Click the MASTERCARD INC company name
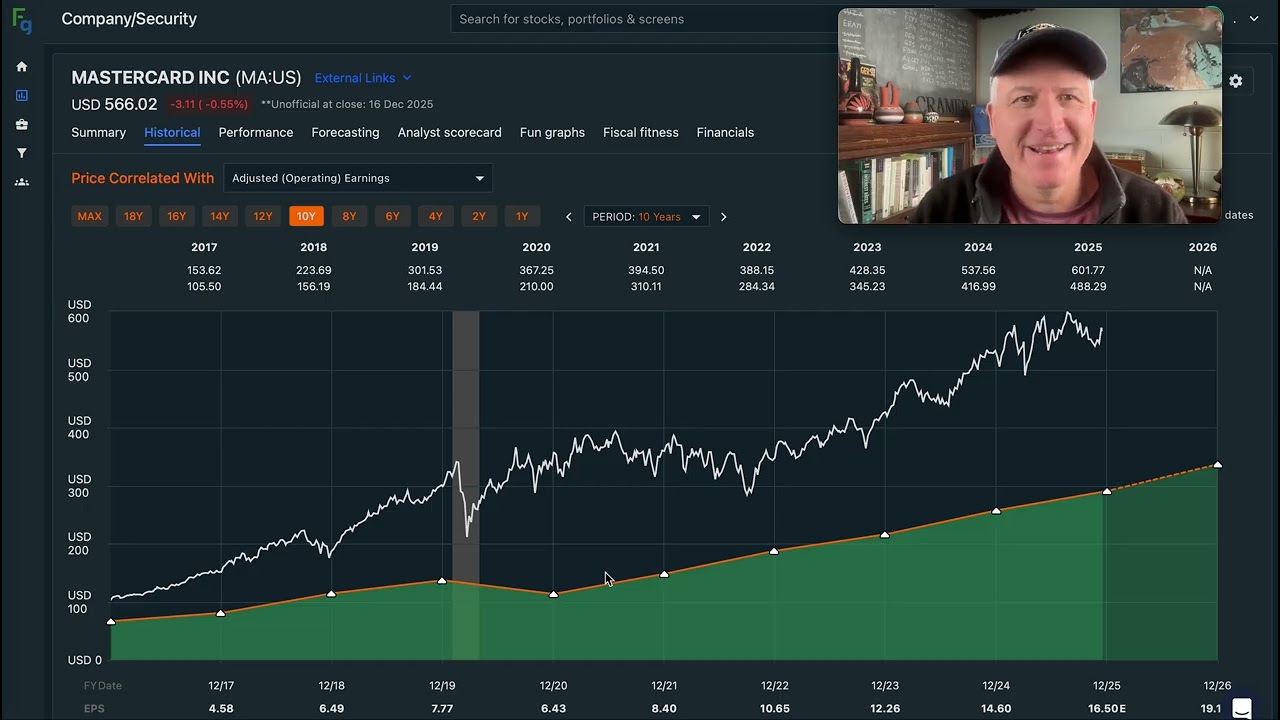 [150, 78]
